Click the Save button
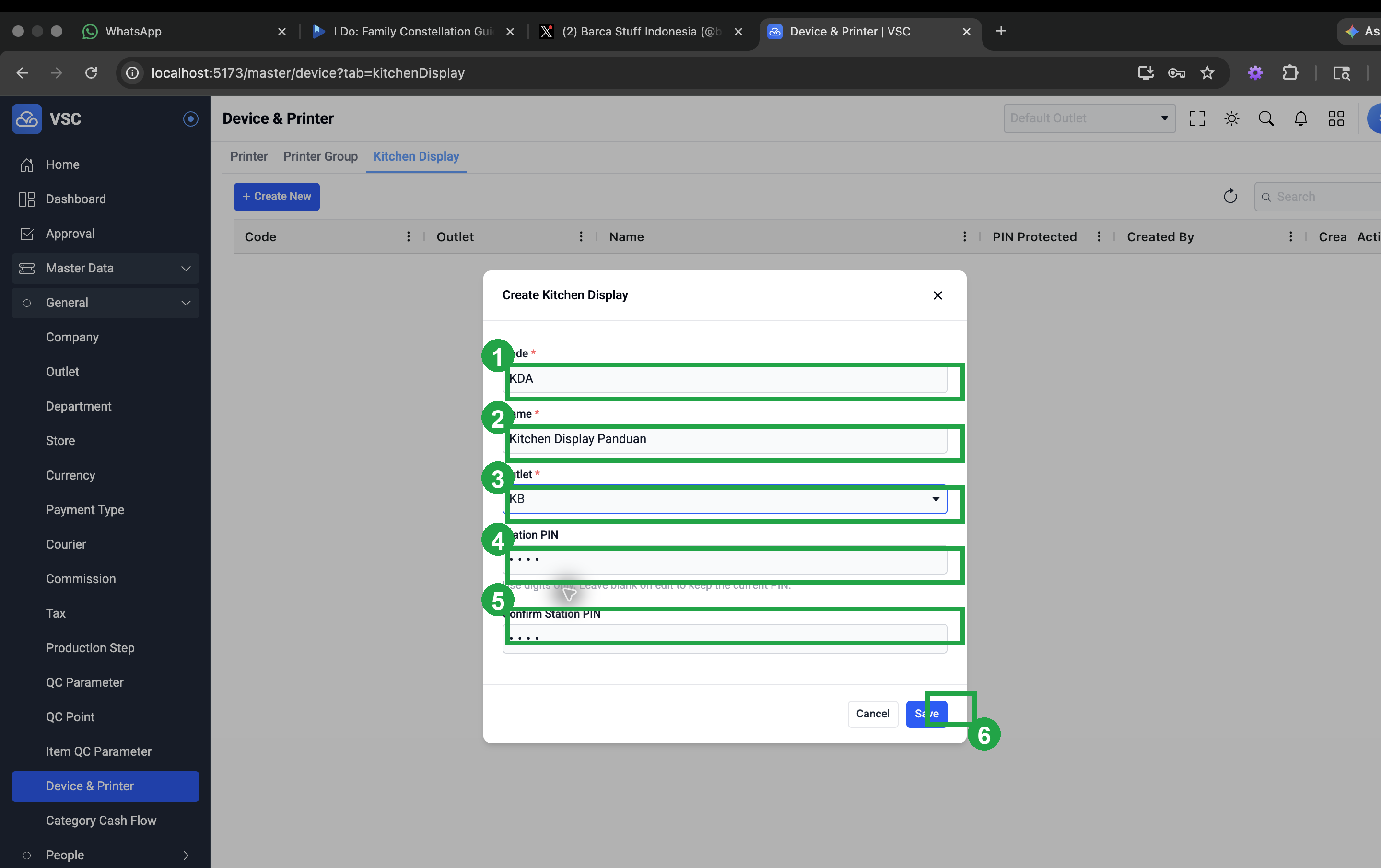 [926, 714]
